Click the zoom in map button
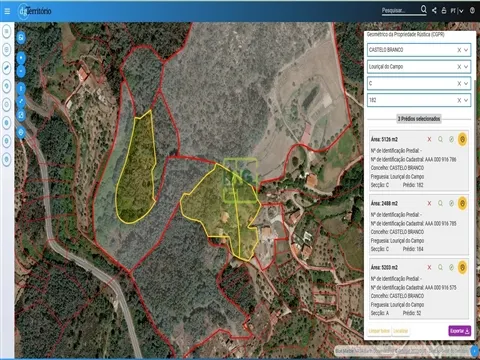This screenshot has height=360, width=480. coord(21,58)
